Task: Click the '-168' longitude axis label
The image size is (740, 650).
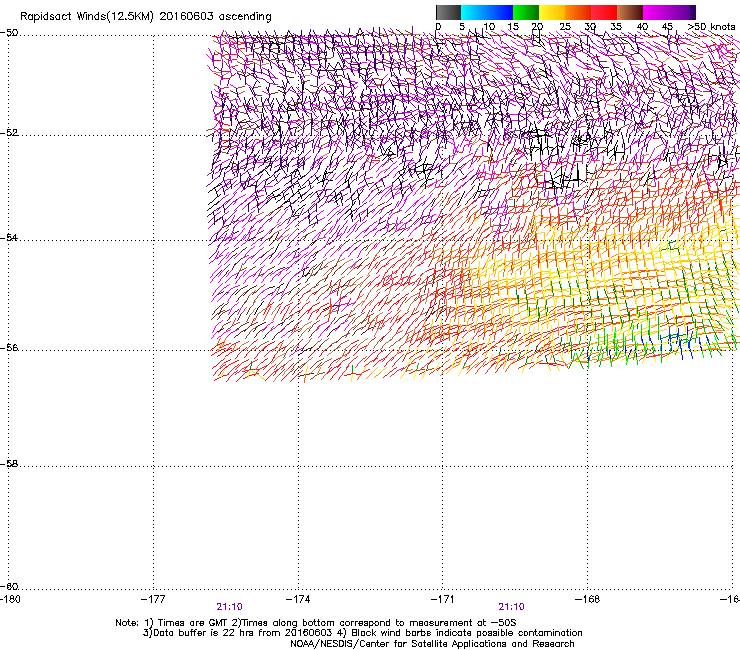Action: [588, 599]
